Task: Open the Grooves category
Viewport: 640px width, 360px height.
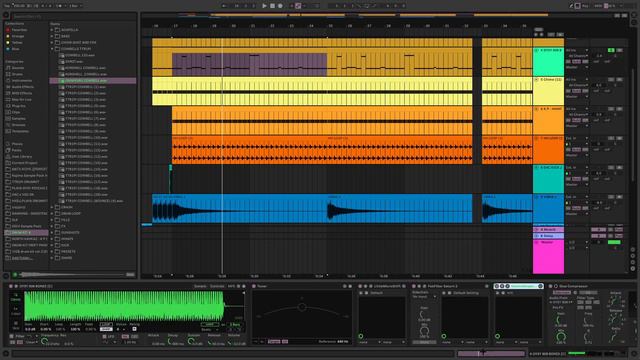Action: [x=18, y=125]
